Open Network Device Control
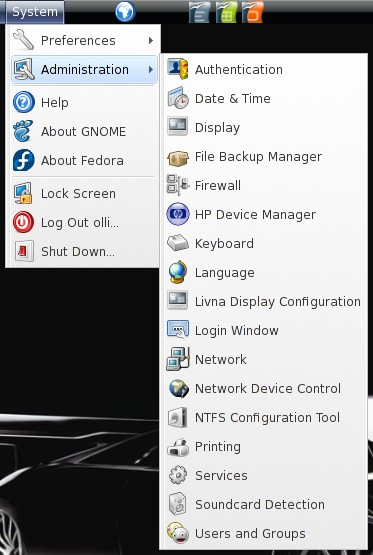 (x=264, y=389)
